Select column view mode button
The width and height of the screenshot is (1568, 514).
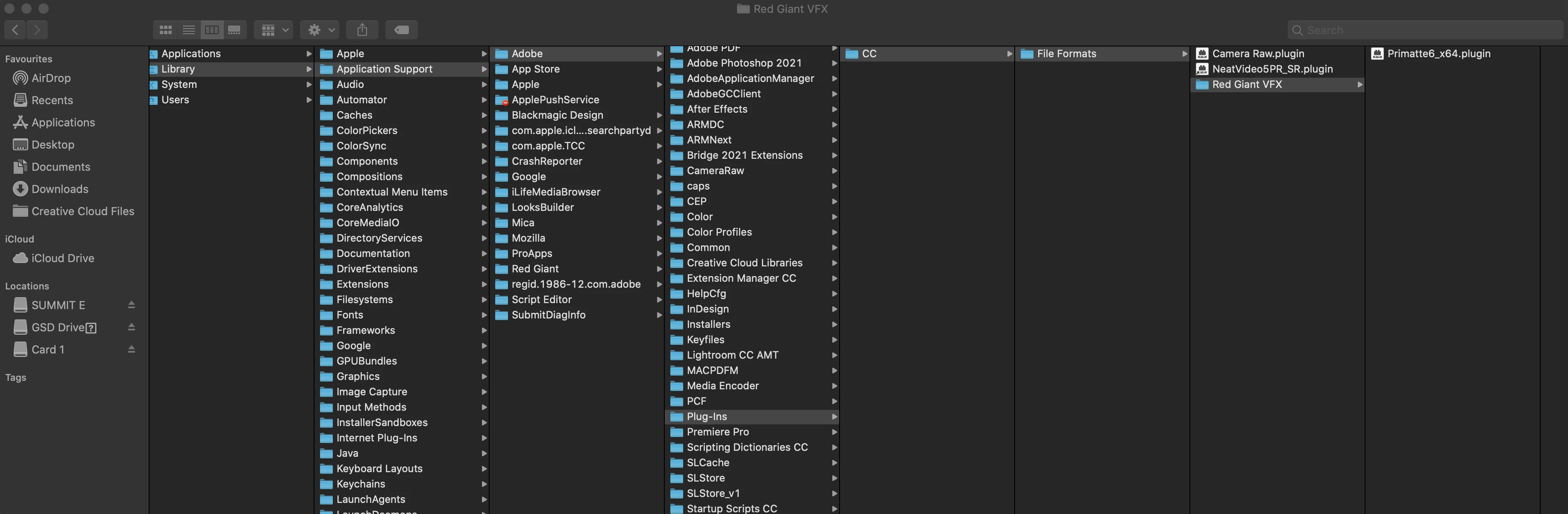pyautogui.click(x=212, y=30)
